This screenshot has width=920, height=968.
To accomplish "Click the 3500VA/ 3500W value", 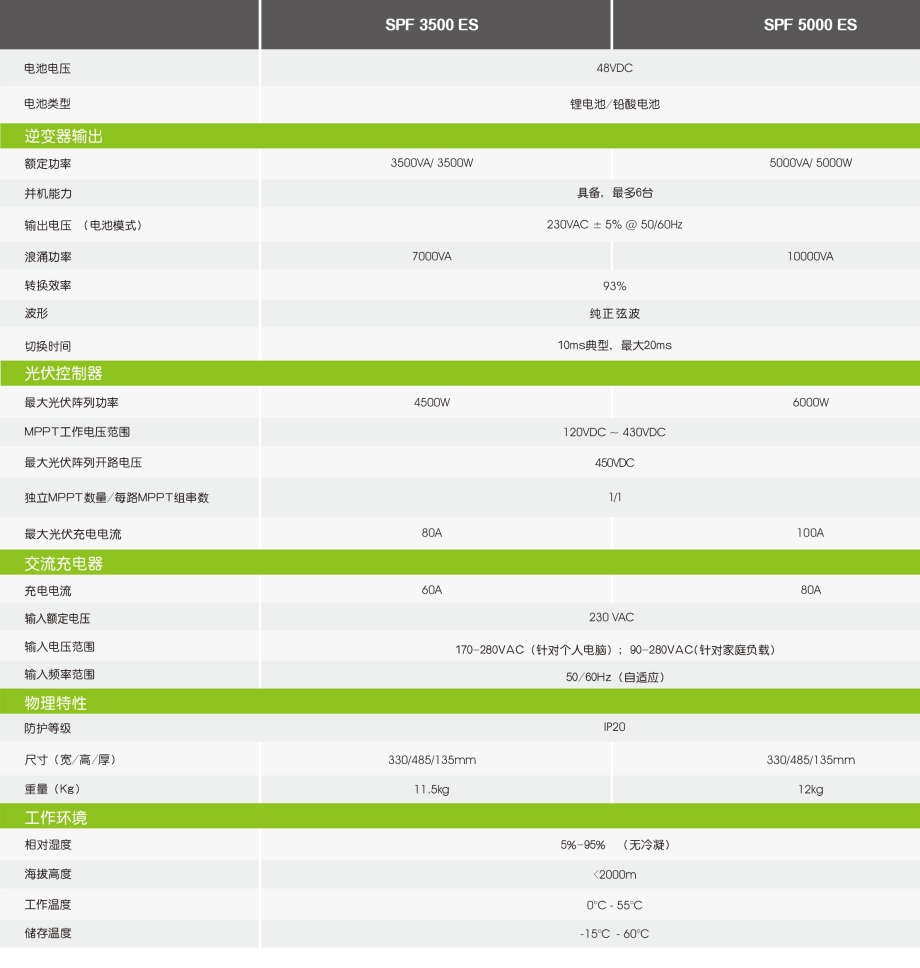I will point(432,163).
